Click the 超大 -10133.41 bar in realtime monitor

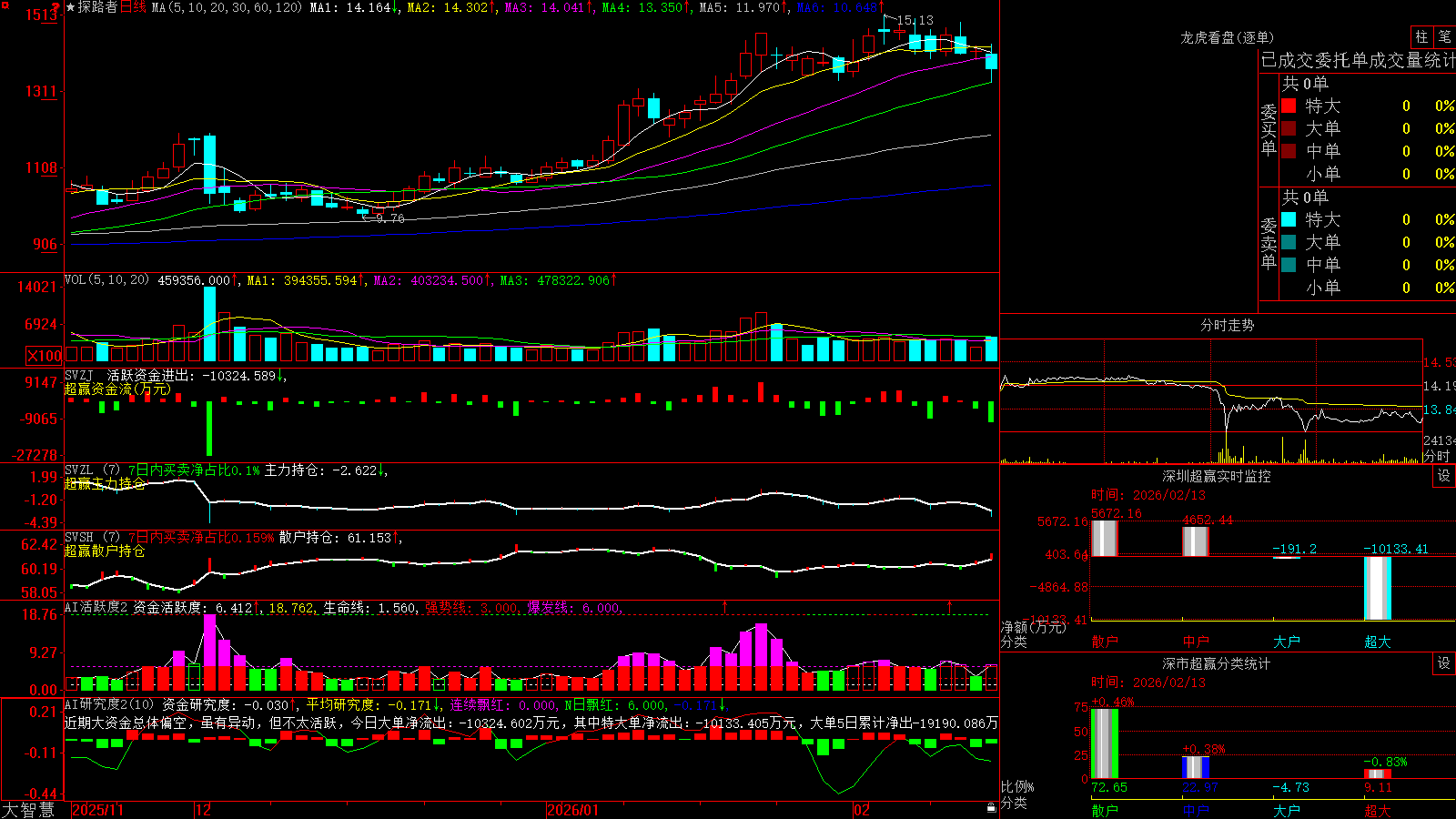(1377, 588)
